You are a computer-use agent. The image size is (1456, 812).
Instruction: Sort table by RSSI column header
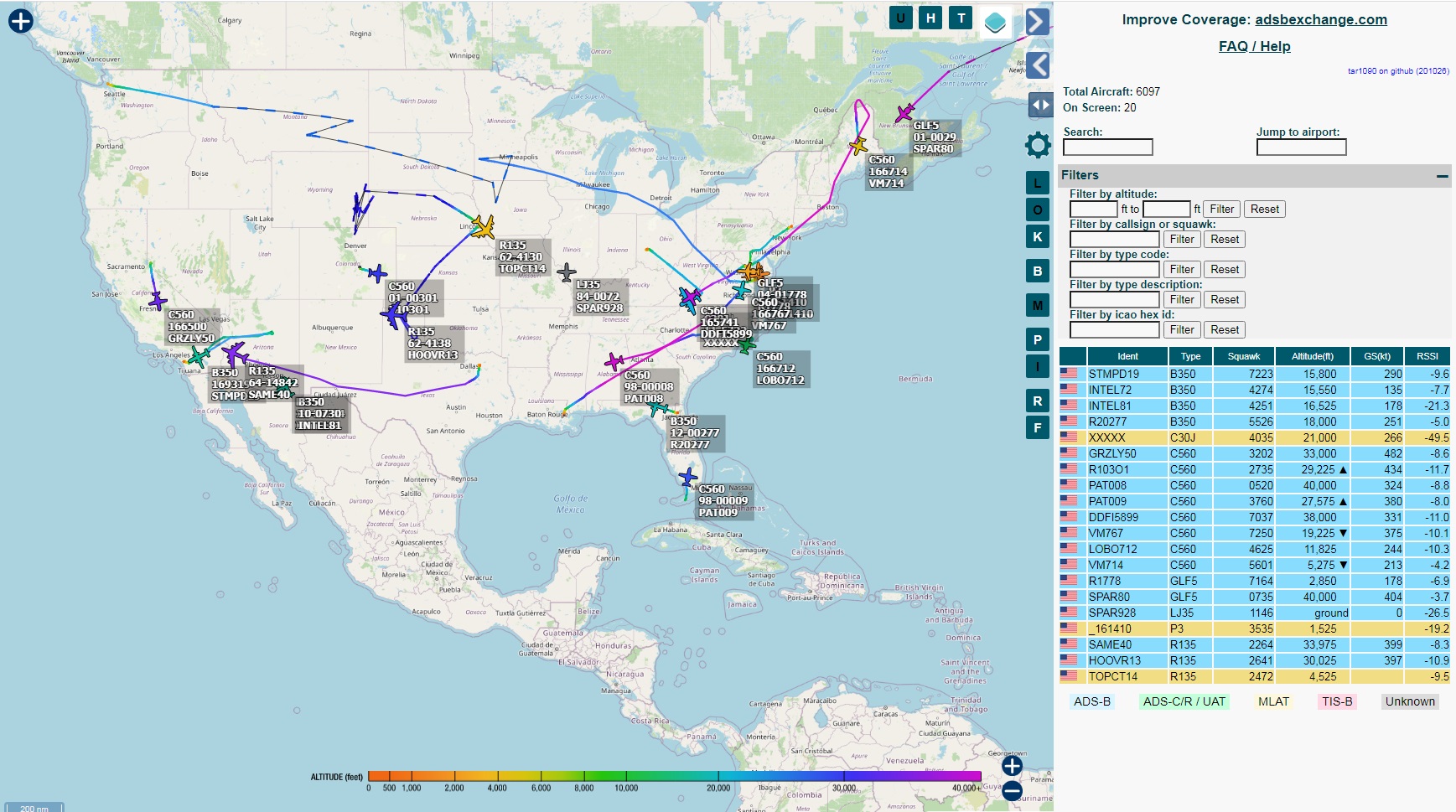point(1428,356)
